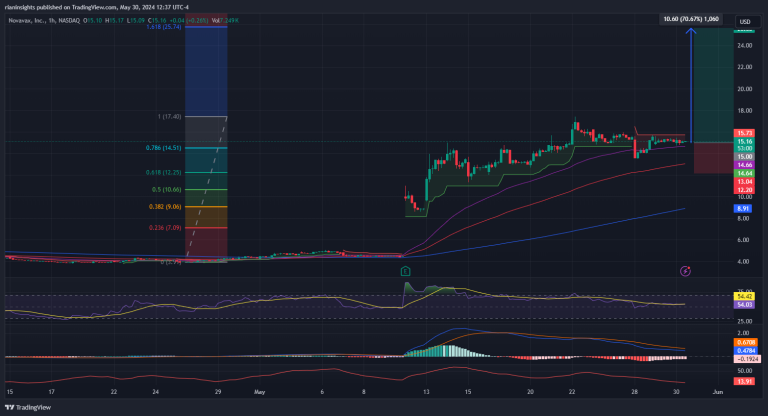Click the purple lightning bolt event icon
Screen dimensions: 768x416
pyautogui.click(x=685, y=270)
